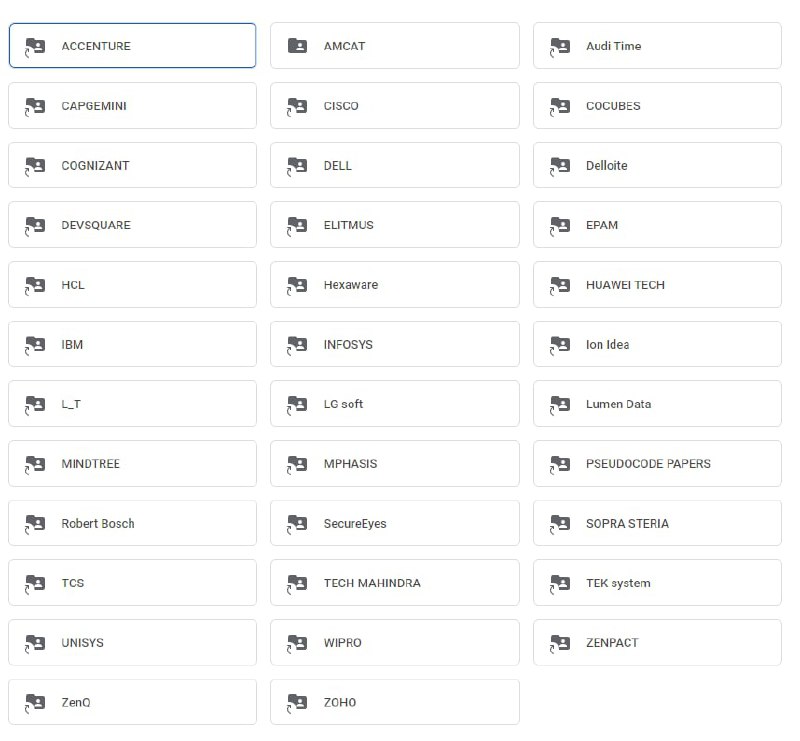Click the AMCAT folder icon
The width and height of the screenshot is (800, 741).
pyautogui.click(x=297, y=45)
